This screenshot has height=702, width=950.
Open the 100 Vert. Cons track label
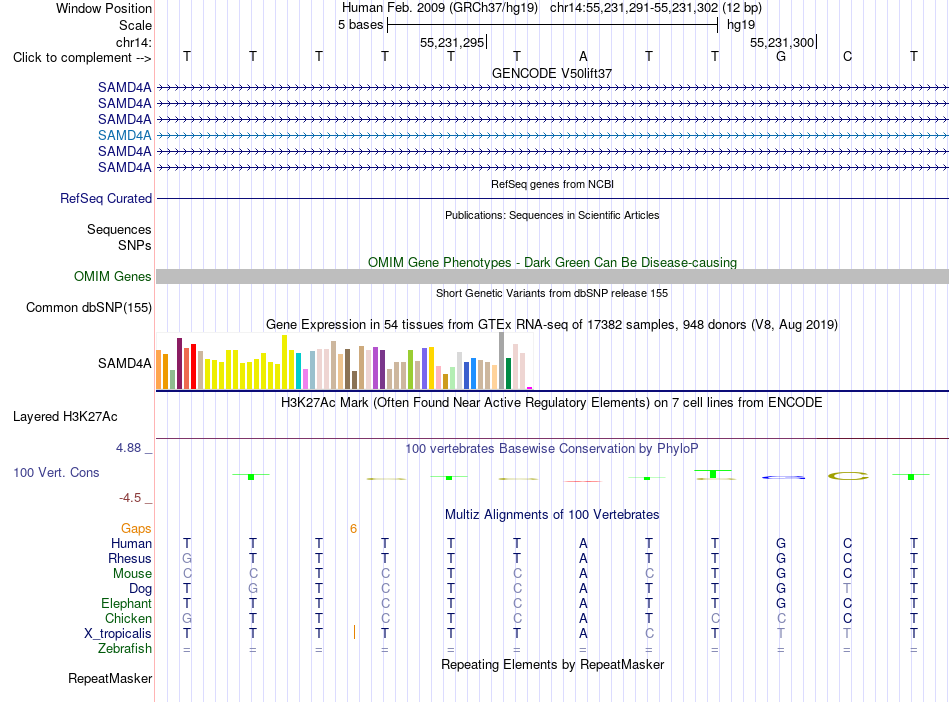point(56,472)
